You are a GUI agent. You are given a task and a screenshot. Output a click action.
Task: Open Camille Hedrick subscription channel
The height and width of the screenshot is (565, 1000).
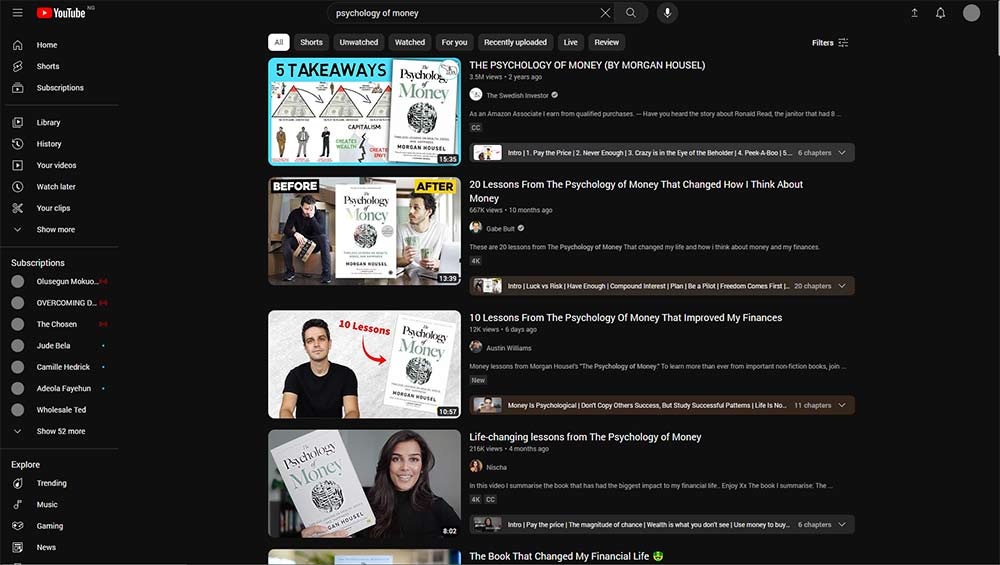[62, 367]
